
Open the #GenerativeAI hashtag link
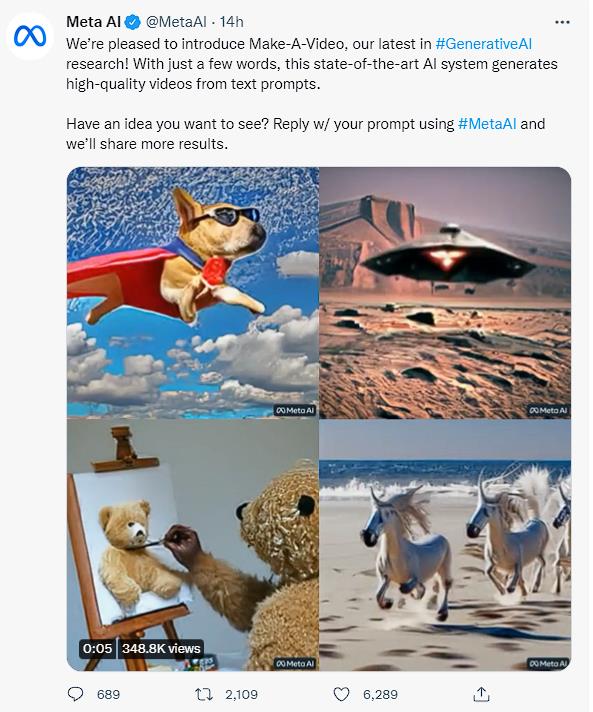483,44
